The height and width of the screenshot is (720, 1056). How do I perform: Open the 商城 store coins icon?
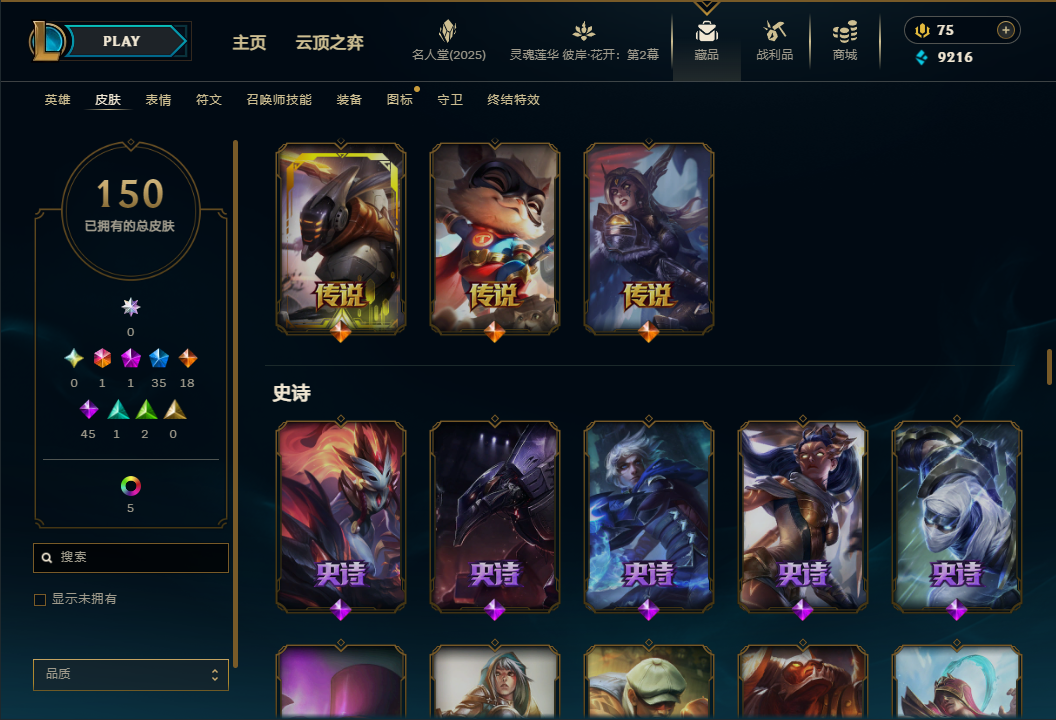(845, 31)
